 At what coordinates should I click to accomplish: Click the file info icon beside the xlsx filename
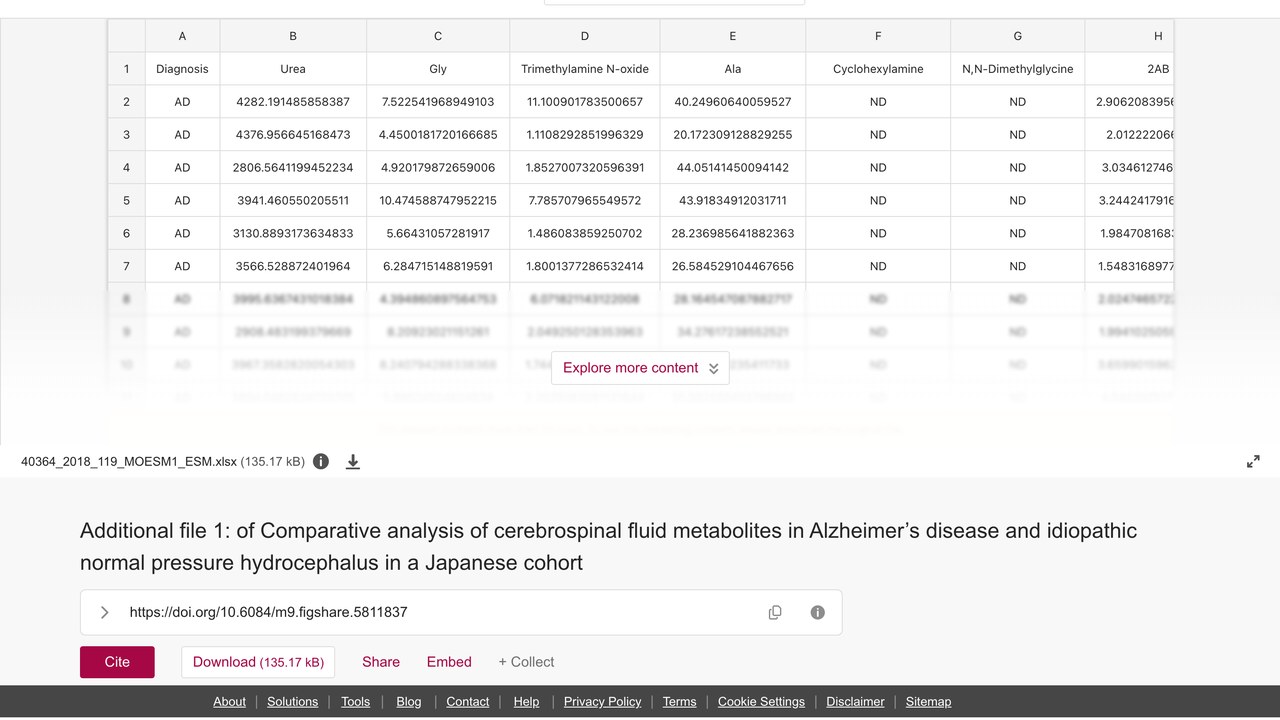[321, 462]
